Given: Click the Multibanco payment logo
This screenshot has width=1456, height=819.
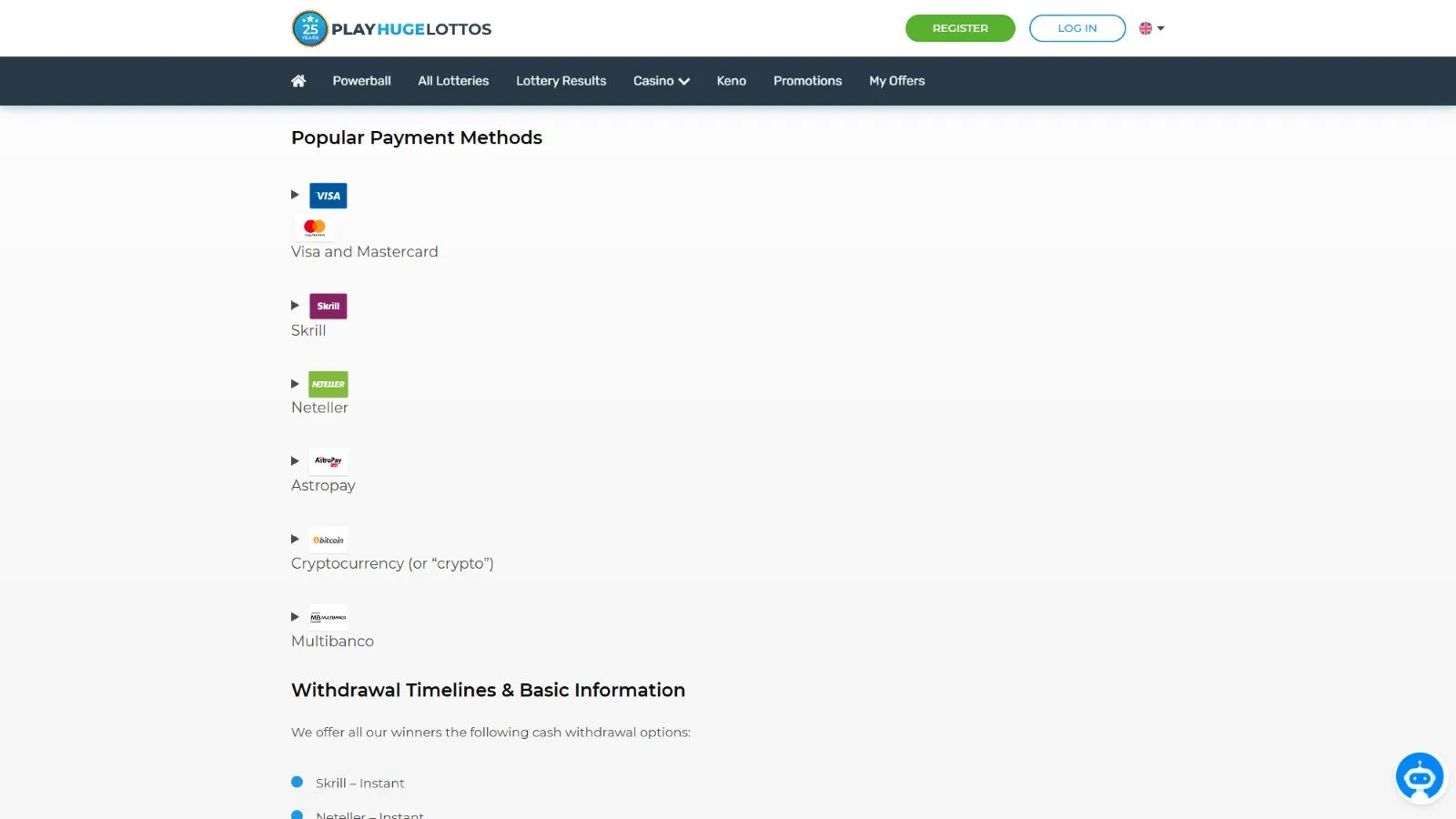Looking at the screenshot, I should click(328, 617).
